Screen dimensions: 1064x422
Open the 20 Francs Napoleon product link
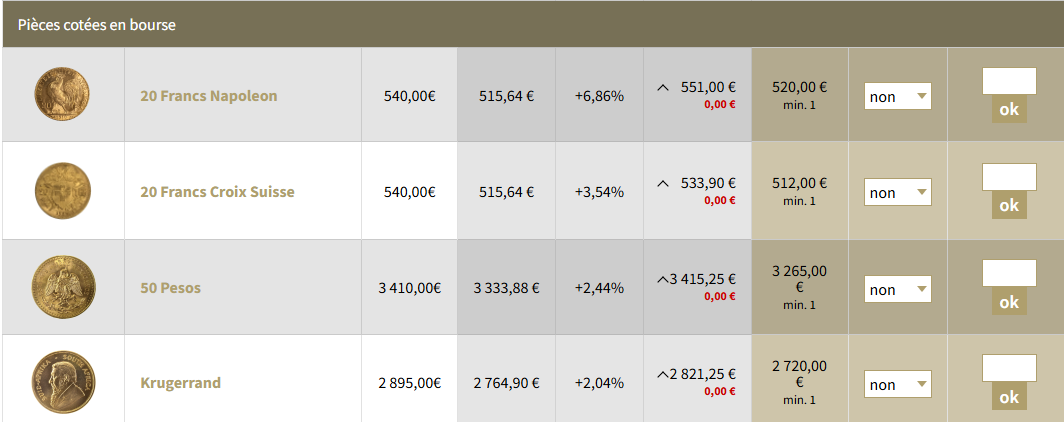(x=208, y=96)
